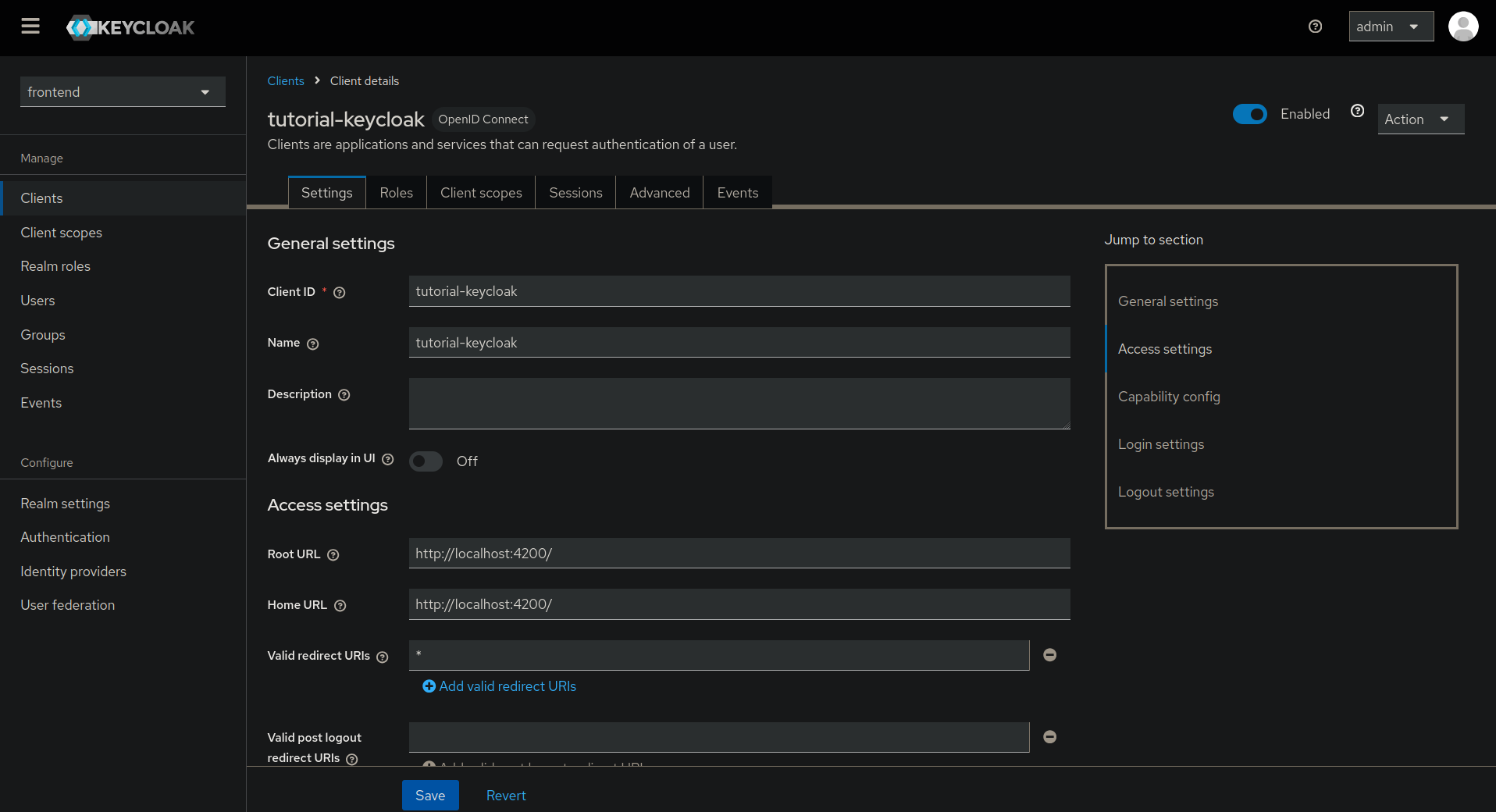Click the Client ID input field

(739, 291)
